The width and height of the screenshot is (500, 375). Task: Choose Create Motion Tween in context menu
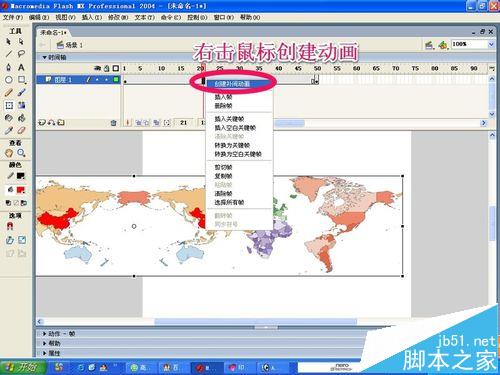coord(239,84)
